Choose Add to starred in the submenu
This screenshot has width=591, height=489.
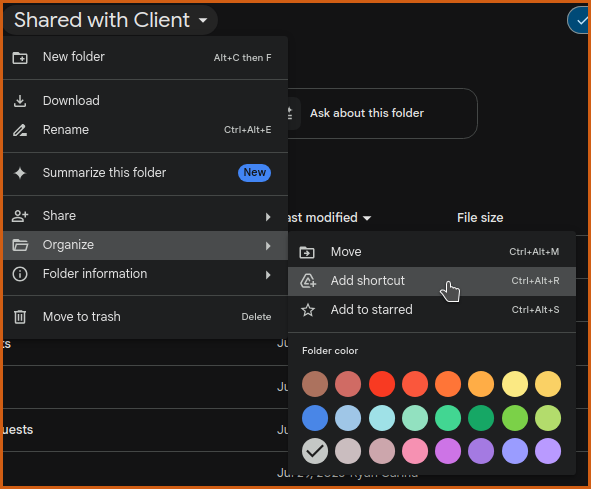coord(432,310)
